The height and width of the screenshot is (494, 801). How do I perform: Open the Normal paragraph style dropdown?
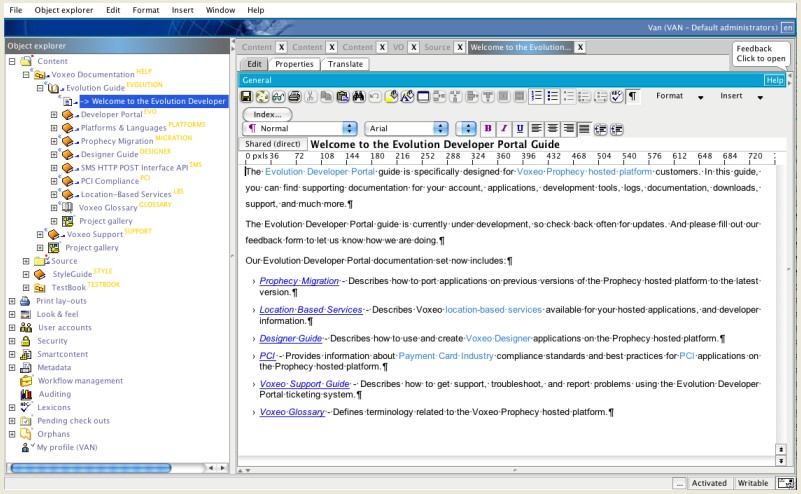coord(300,129)
